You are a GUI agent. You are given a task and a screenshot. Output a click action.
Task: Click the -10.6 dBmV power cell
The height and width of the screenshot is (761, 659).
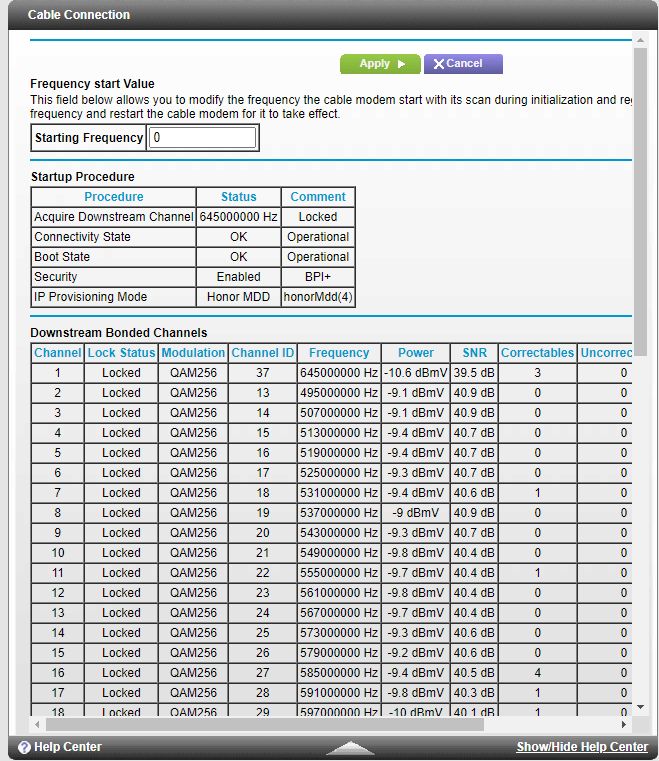tap(416, 373)
